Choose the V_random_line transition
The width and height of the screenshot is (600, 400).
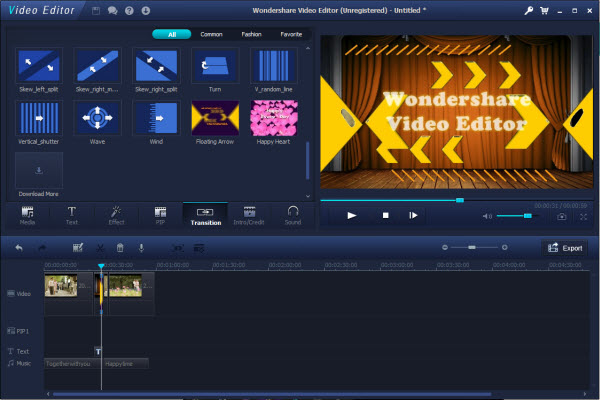coord(274,65)
